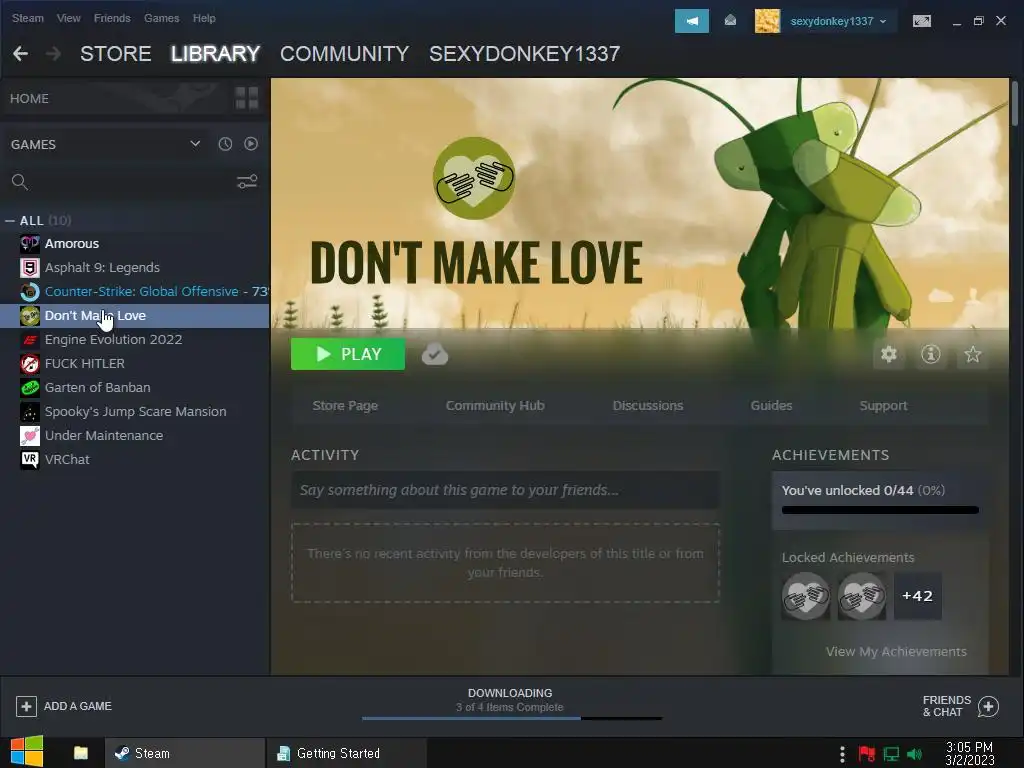This screenshot has height=768, width=1024.
Task: Go to the COMMUNITY section
Action: (345, 54)
